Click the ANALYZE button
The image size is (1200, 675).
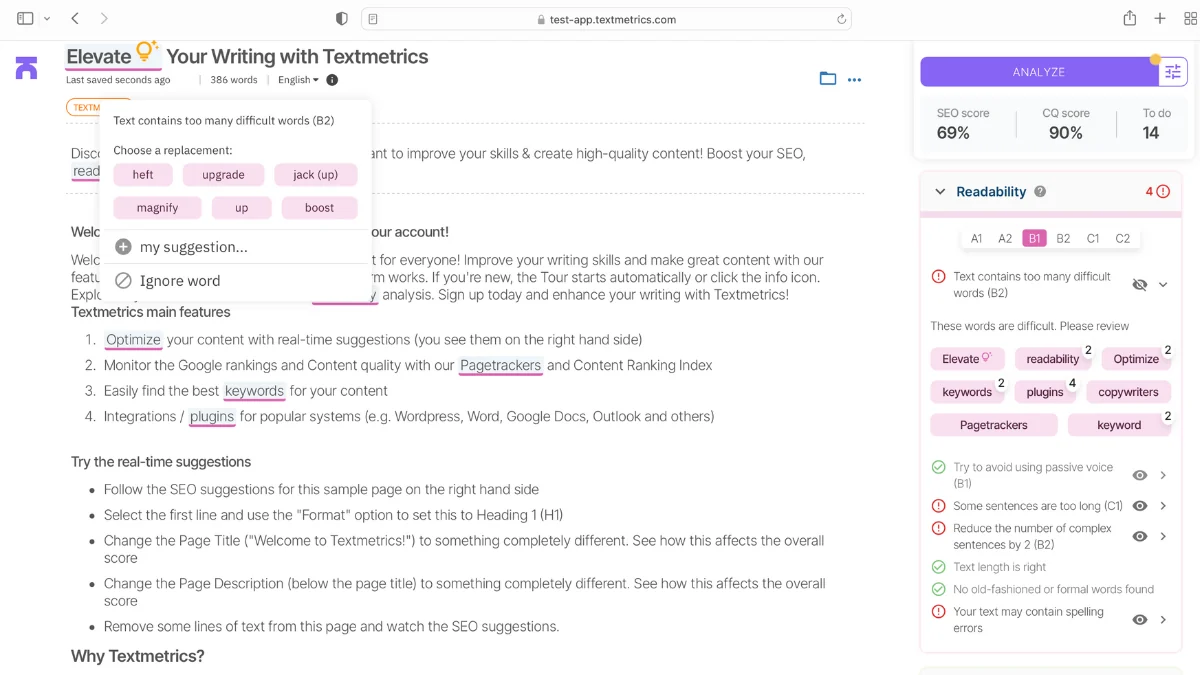[1039, 72]
